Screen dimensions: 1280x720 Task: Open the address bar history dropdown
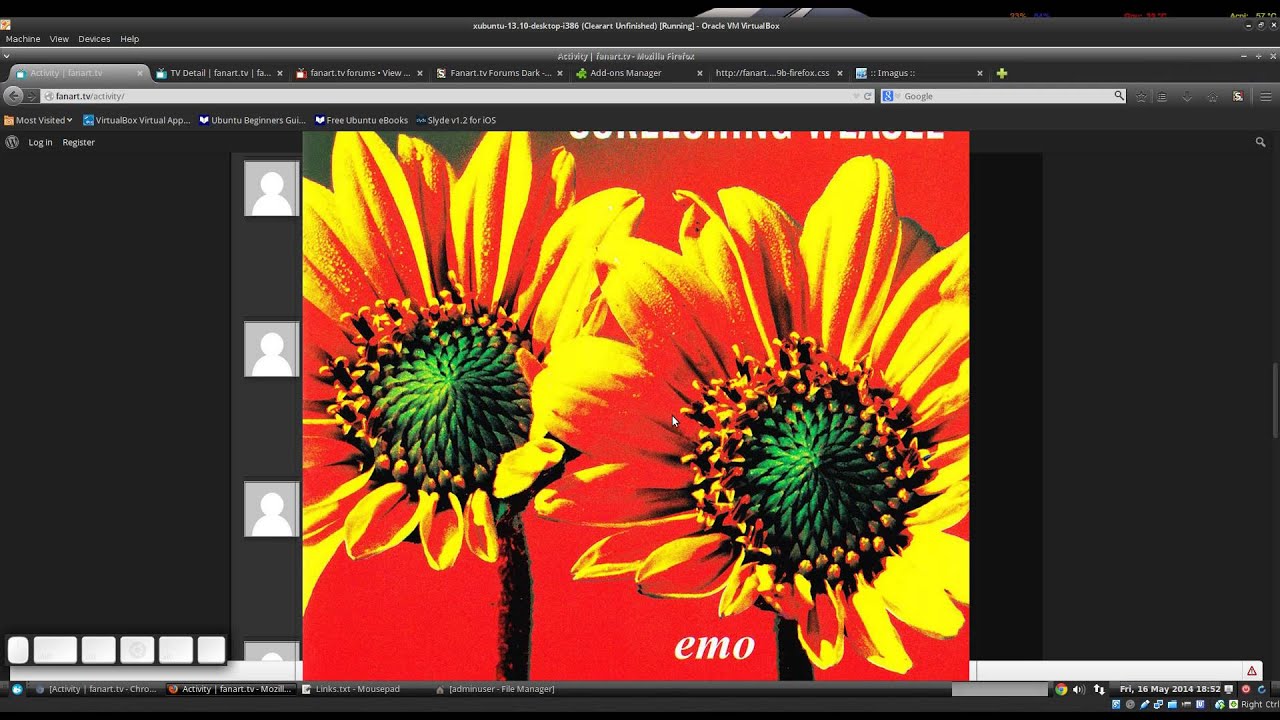tap(855, 96)
